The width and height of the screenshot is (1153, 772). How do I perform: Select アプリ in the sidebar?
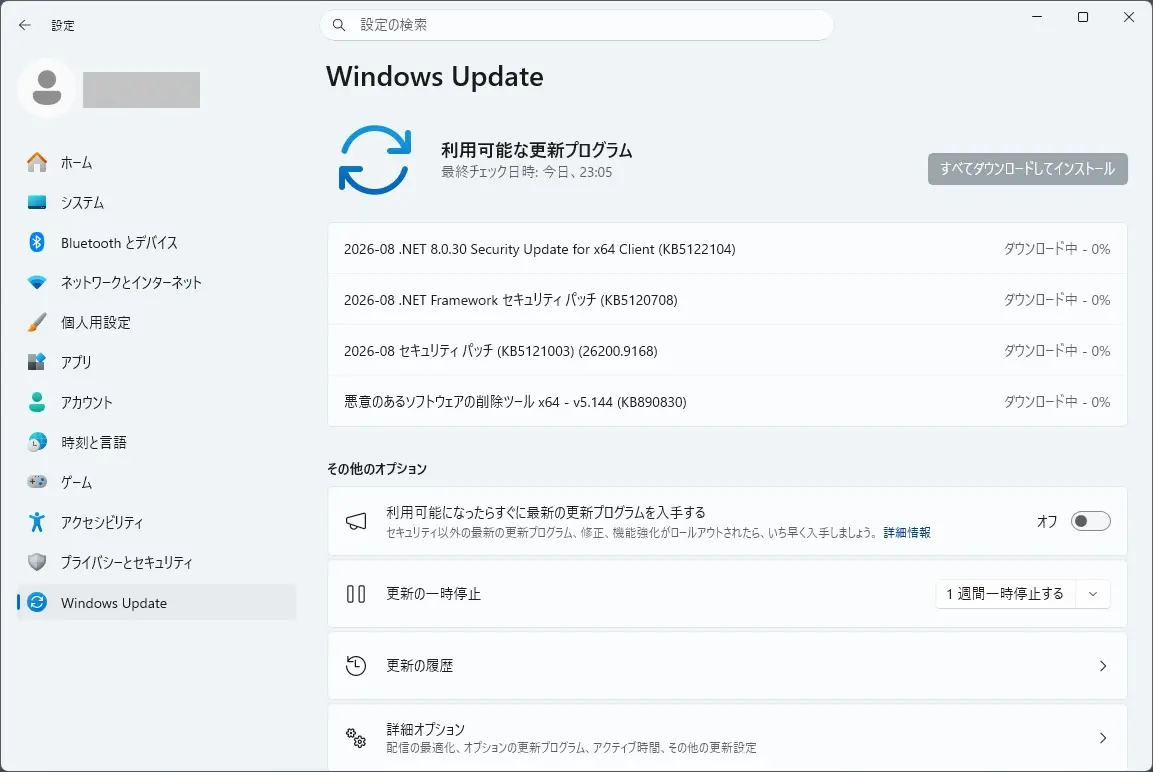(x=156, y=362)
